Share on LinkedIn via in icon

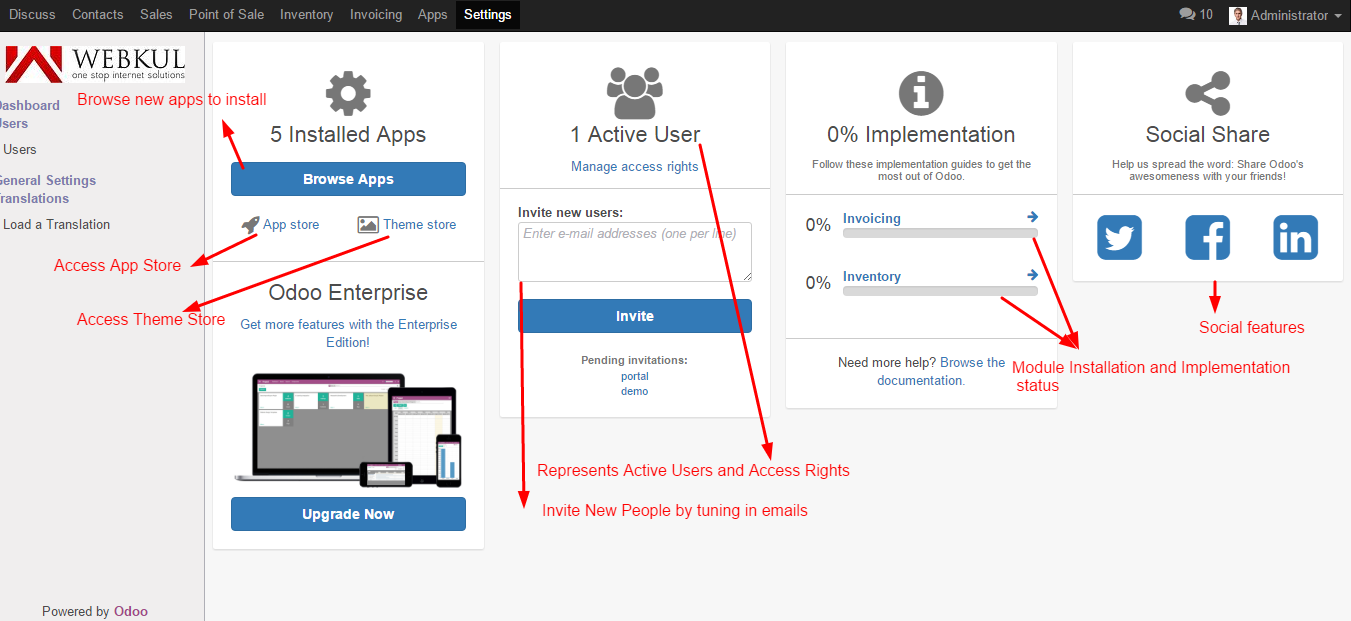tap(1295, 238)
